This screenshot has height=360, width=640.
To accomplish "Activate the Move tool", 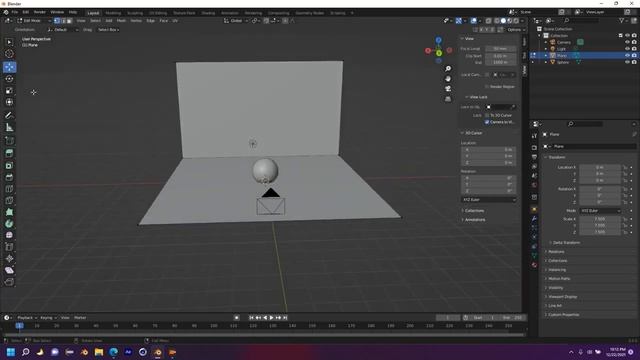I will click(9, 67).
